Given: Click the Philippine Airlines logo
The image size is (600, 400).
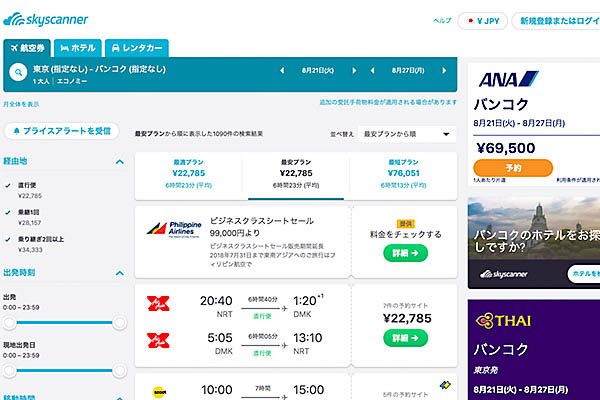Looking at the screenshot, I should pos(174,230).
